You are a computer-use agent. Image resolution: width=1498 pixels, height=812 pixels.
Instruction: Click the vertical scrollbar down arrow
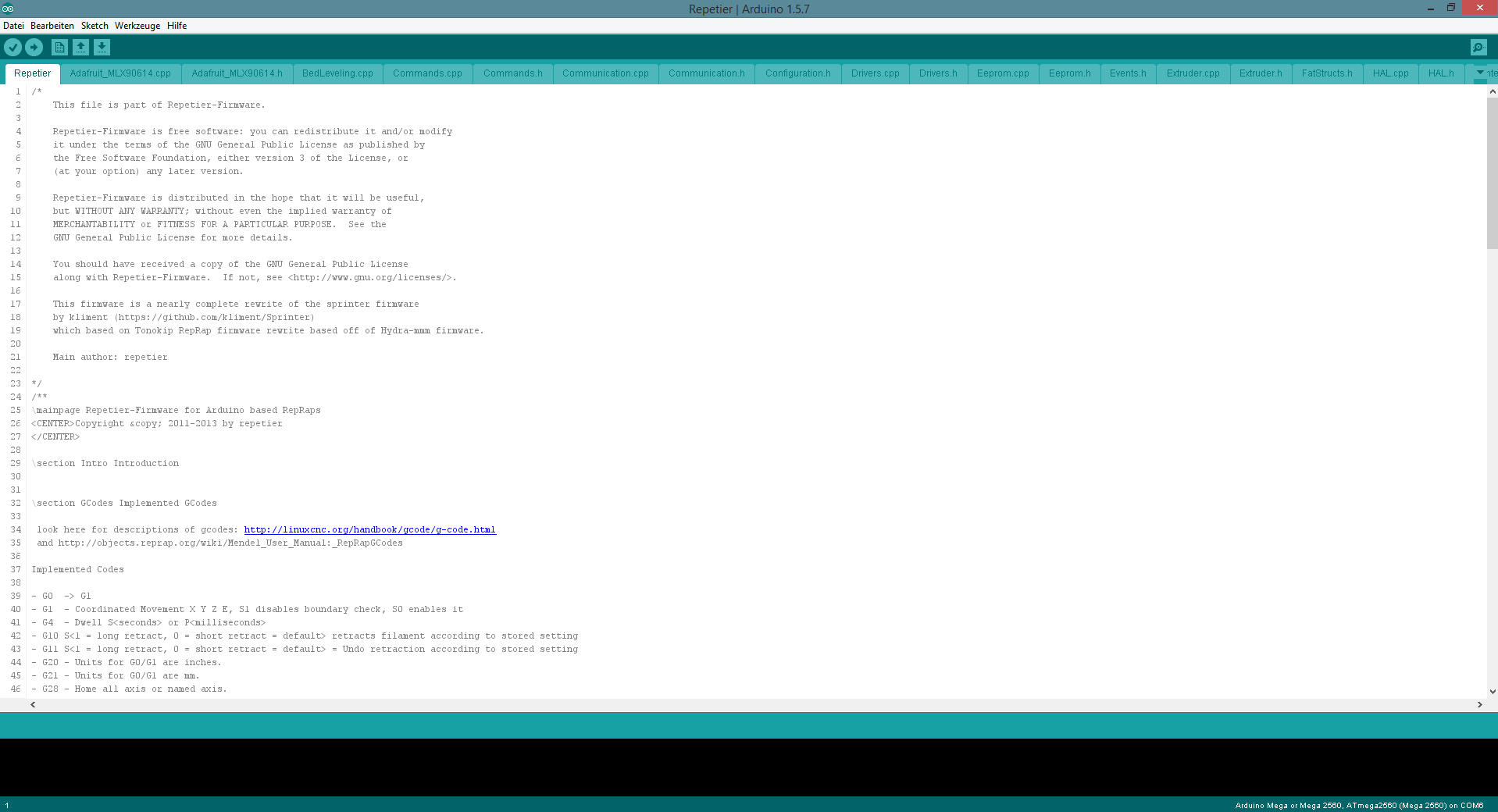point(1492,691)
